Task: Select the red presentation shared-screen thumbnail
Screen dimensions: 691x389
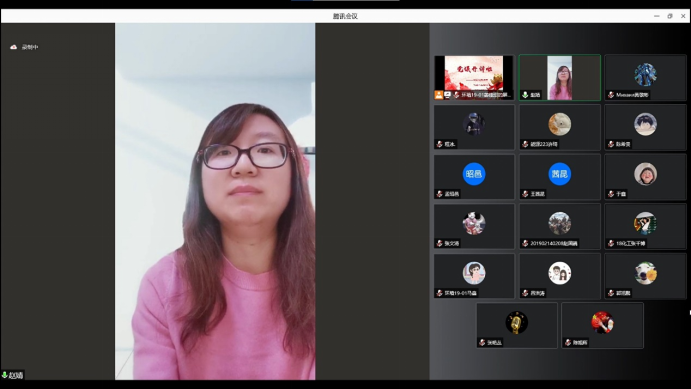Action: pyautogui.click(x=474, y=78)
